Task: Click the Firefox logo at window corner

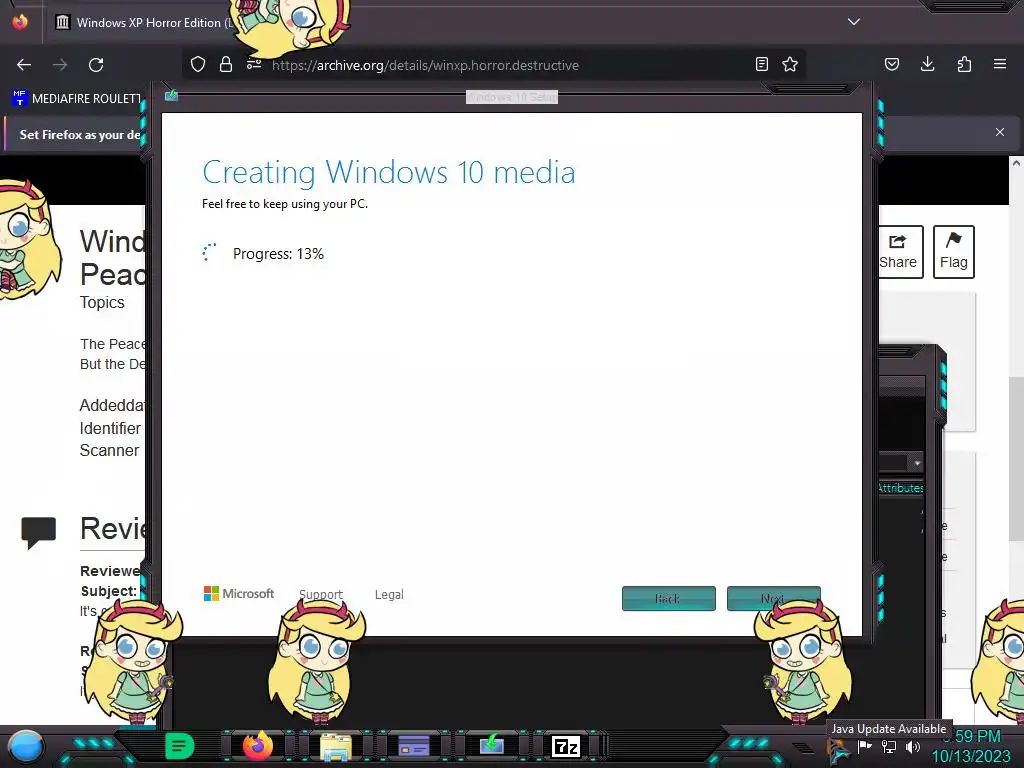Action: [20, 22]
